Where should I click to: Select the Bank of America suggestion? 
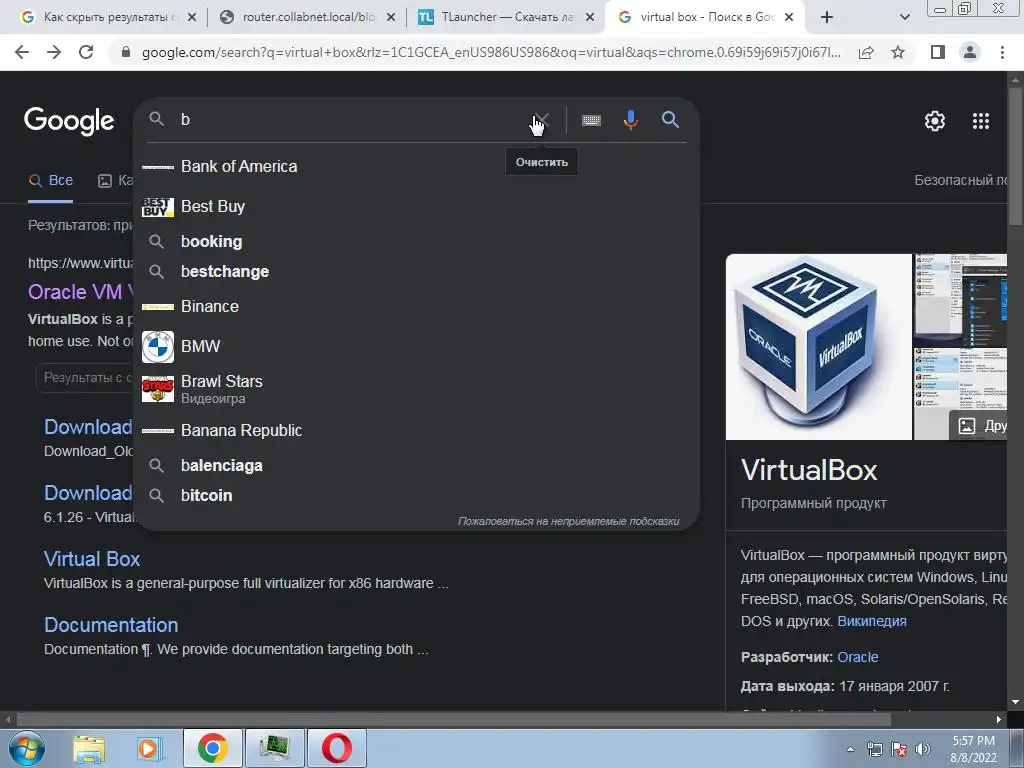(x=416, y=167)
